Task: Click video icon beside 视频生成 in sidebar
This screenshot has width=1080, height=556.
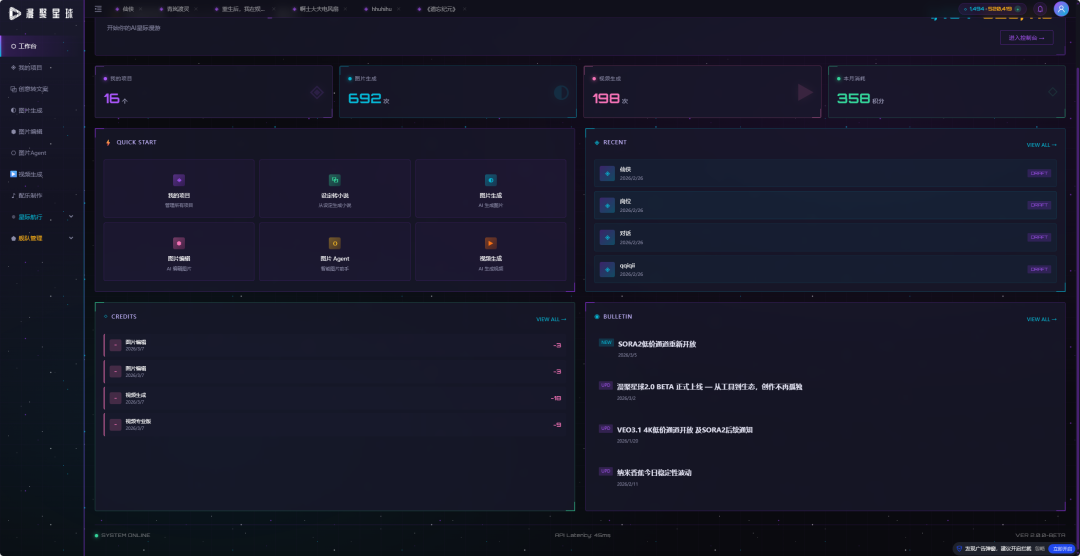Action: 14,174
